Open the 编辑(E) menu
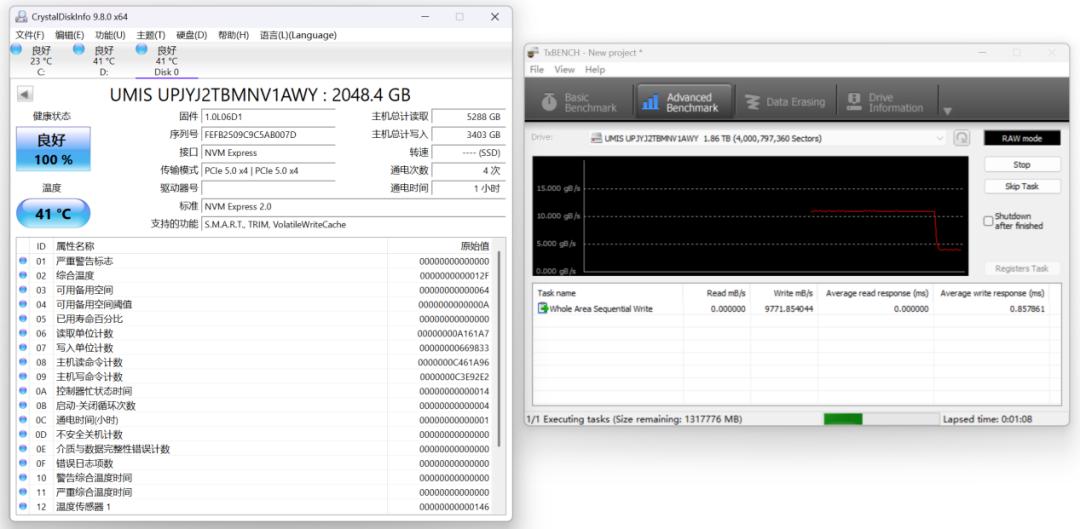 tap(70, 35)
